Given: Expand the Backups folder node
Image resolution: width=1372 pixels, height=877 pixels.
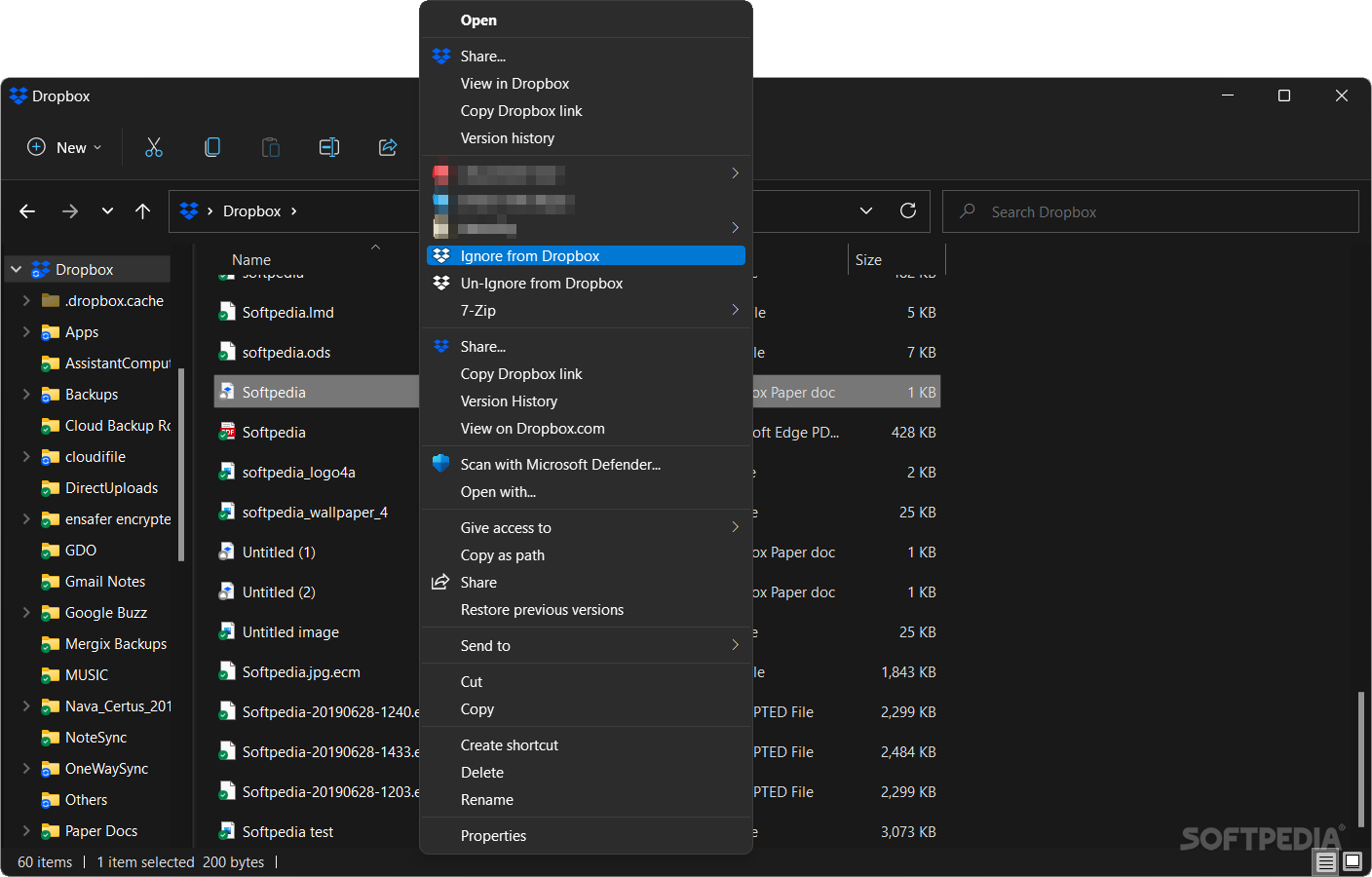Looking at the screenshot, I should 26,394.
